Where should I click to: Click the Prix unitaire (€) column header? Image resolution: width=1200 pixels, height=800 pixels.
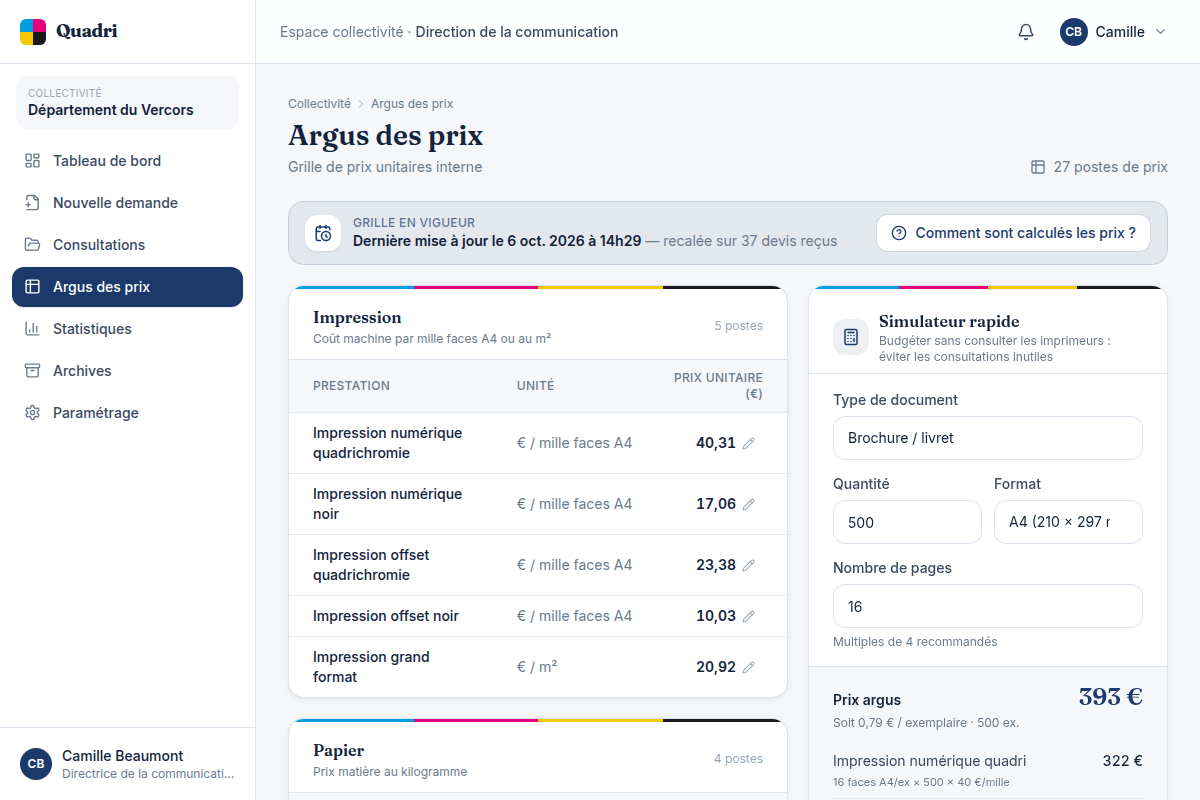point(718,386)
